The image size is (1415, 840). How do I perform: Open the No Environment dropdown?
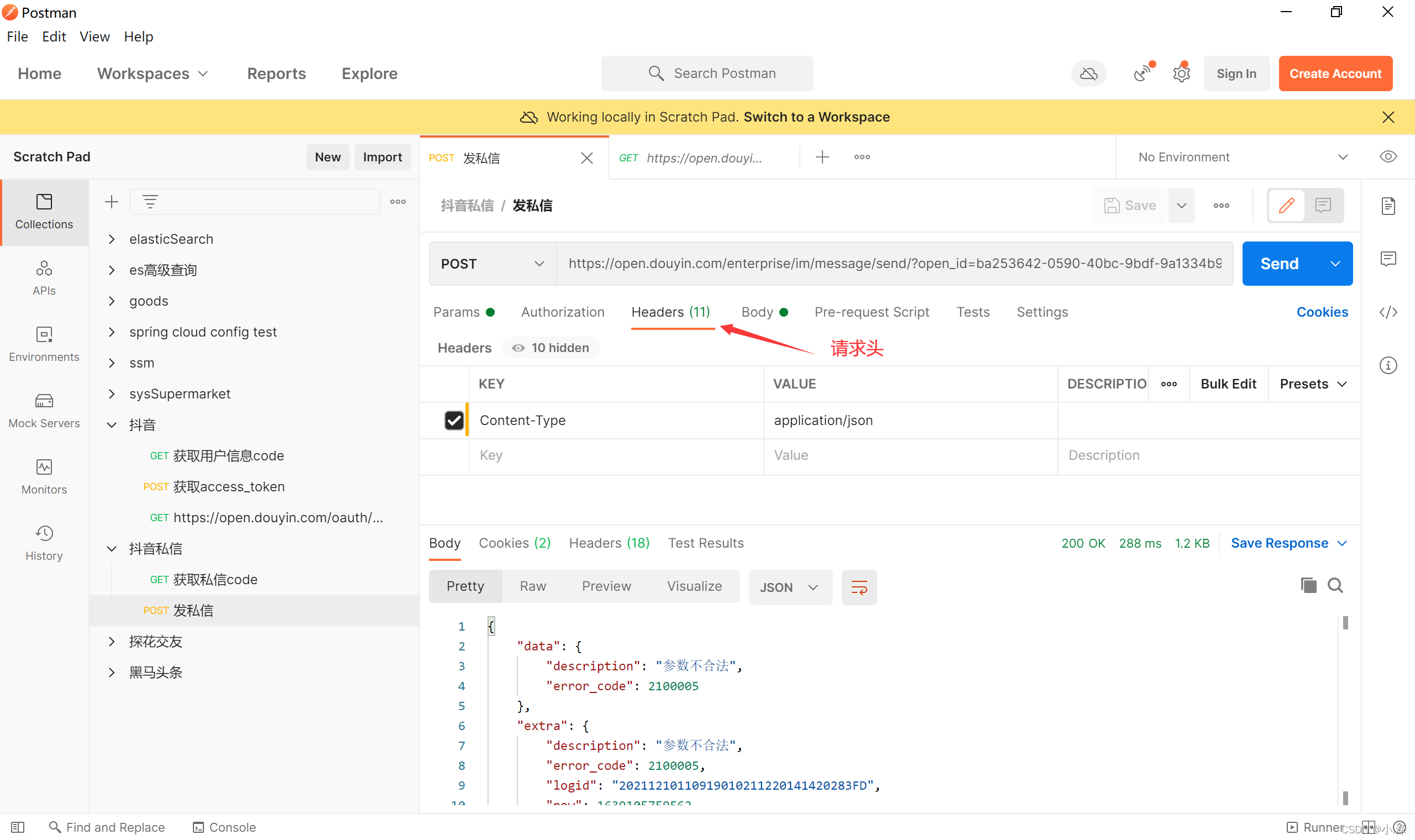1243,157
